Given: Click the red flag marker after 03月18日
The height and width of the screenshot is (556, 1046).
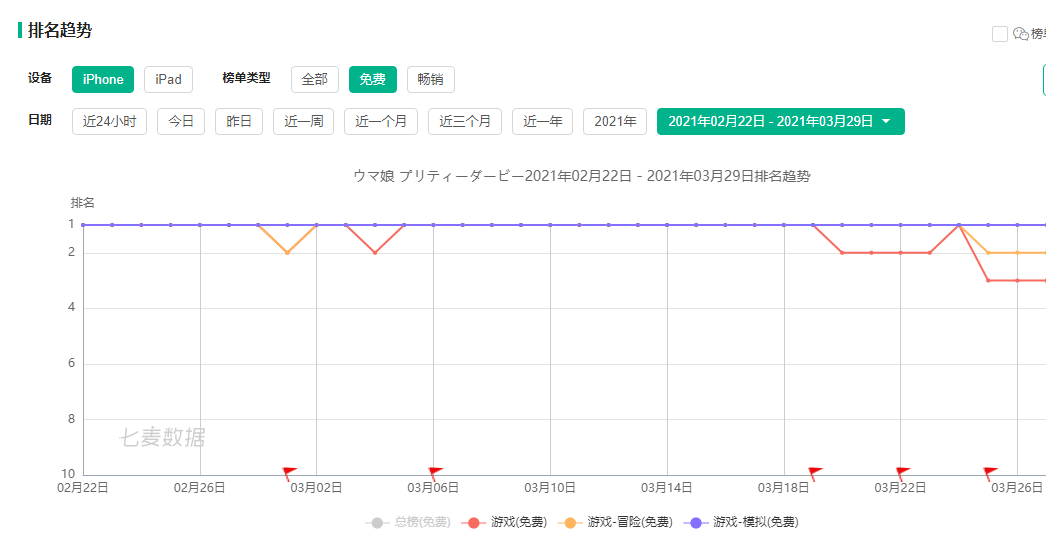Looking at the screenshot, I should coord(815,474).
